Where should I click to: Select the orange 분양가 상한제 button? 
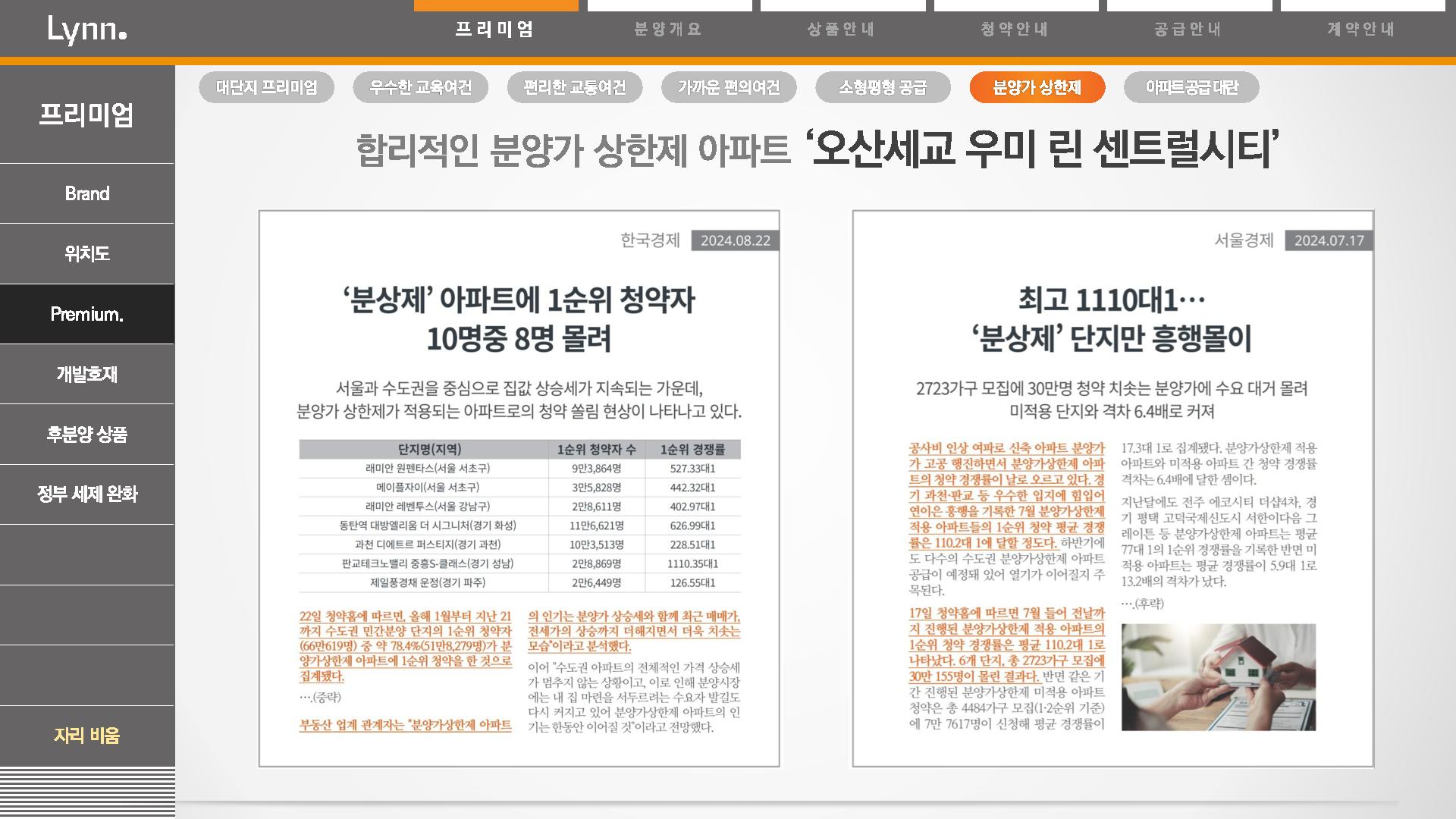click(1037, 87)
